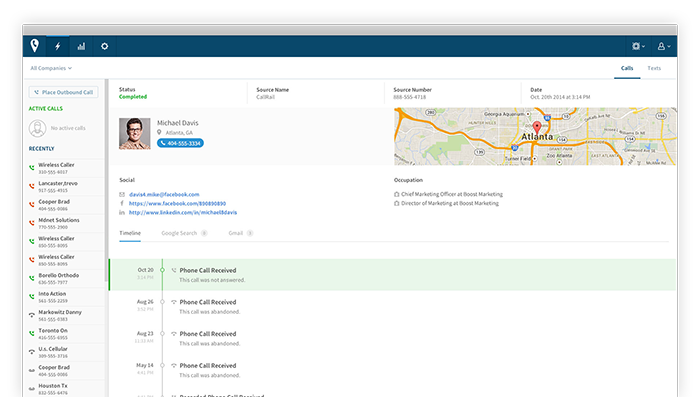Click the LinkedIn icon under Social
Screen dimensions: 700x397
122,213
